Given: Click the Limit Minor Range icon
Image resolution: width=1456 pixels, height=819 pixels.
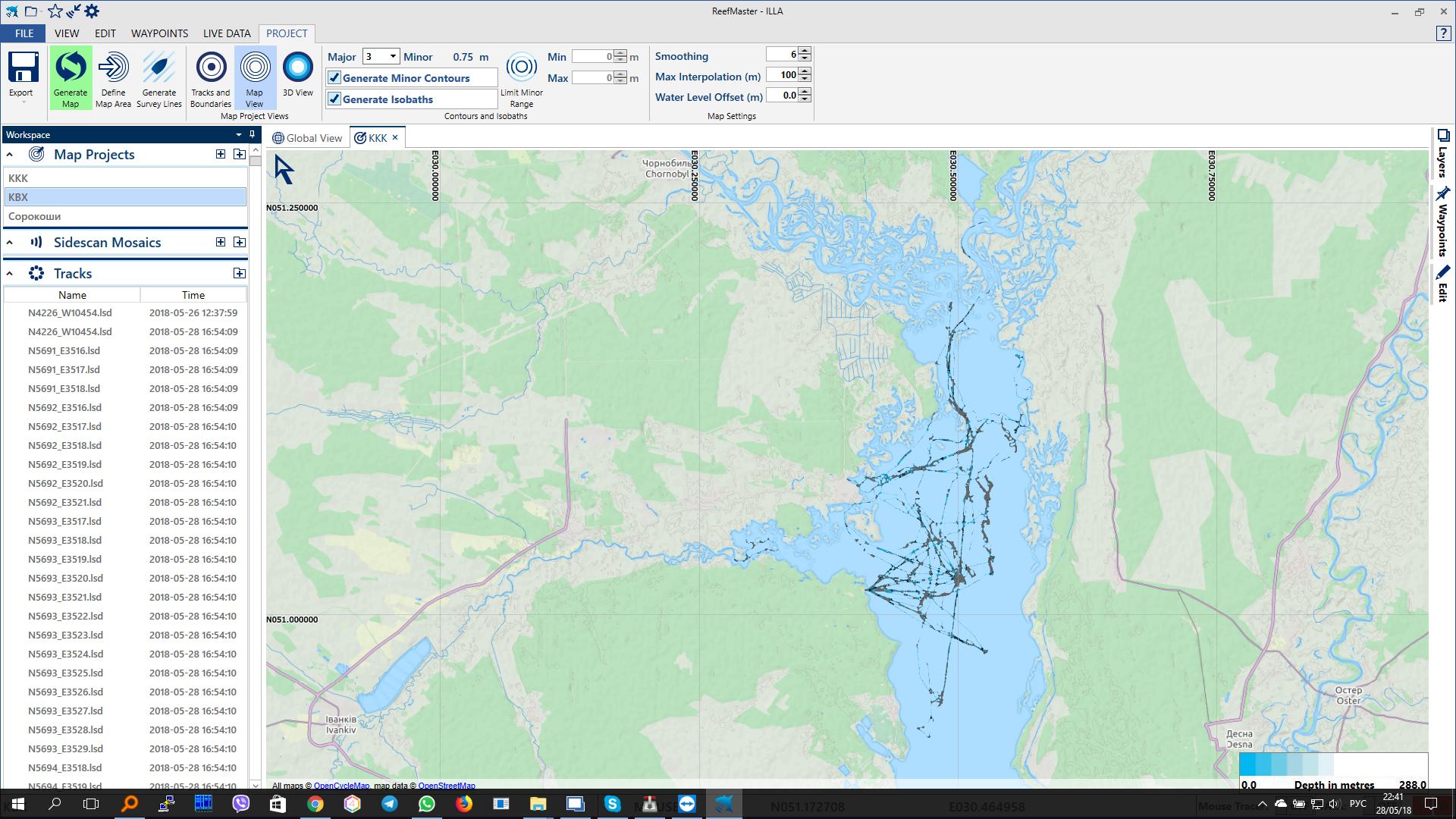Looking at the screenshot, I should pos(521,68).
